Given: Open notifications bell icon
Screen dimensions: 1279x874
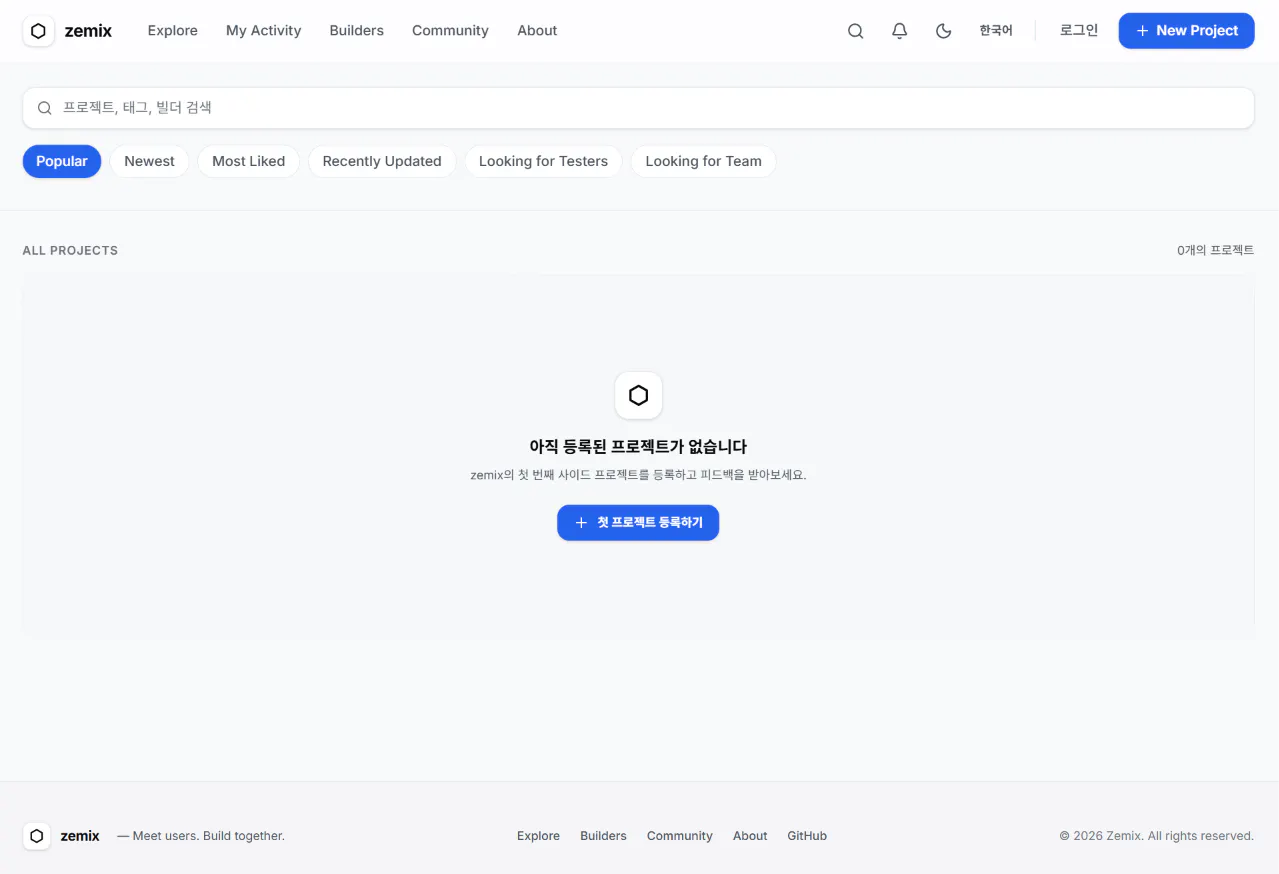Looking at the screenshot, I should click(x=899, y=31).
